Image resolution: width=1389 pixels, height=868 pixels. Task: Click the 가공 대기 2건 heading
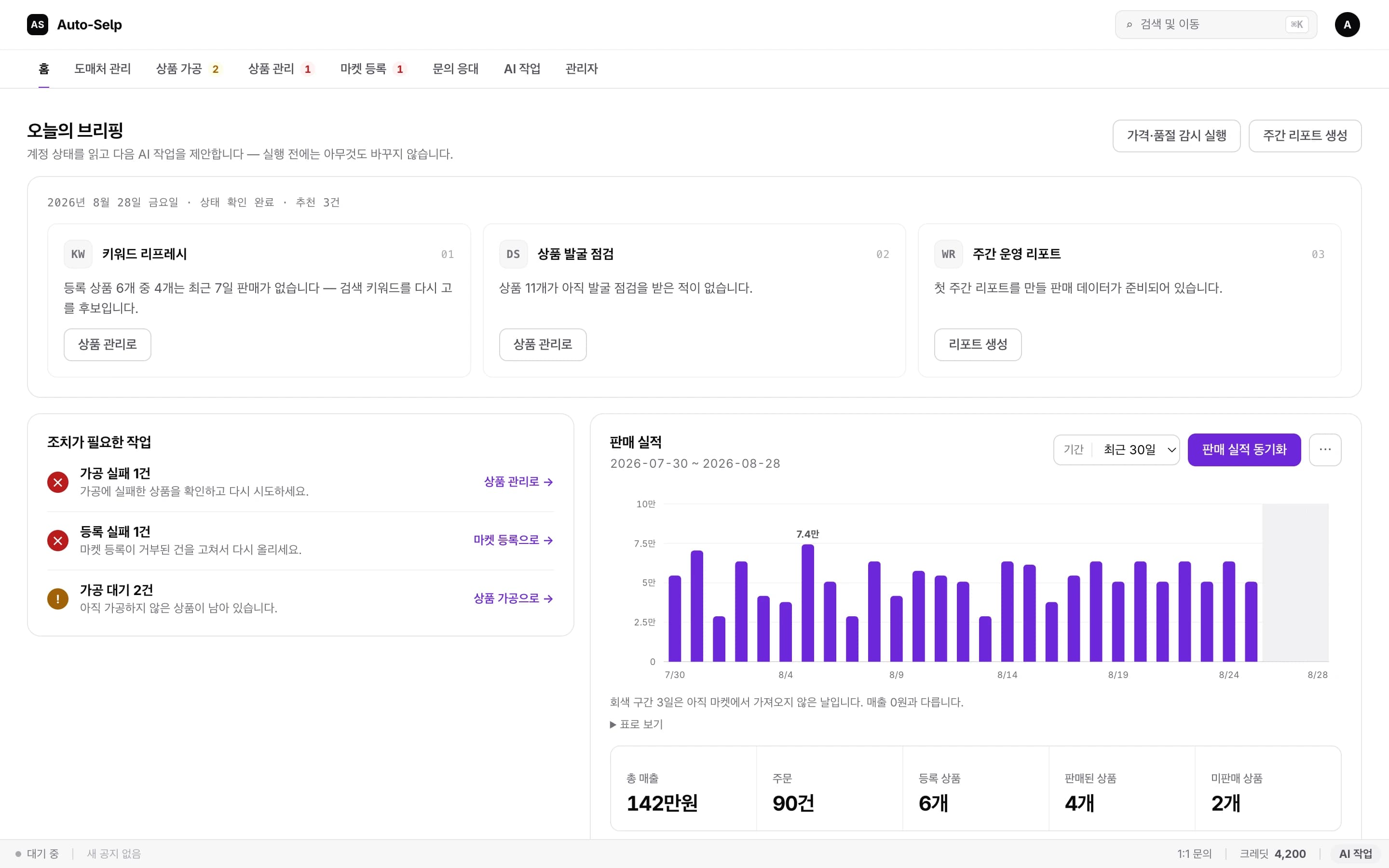coord(117,590)
